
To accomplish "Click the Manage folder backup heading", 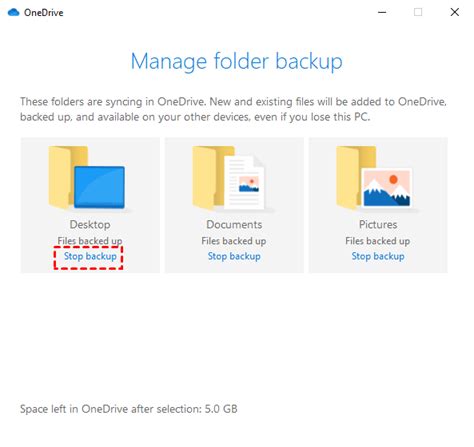I will [237, 62].
